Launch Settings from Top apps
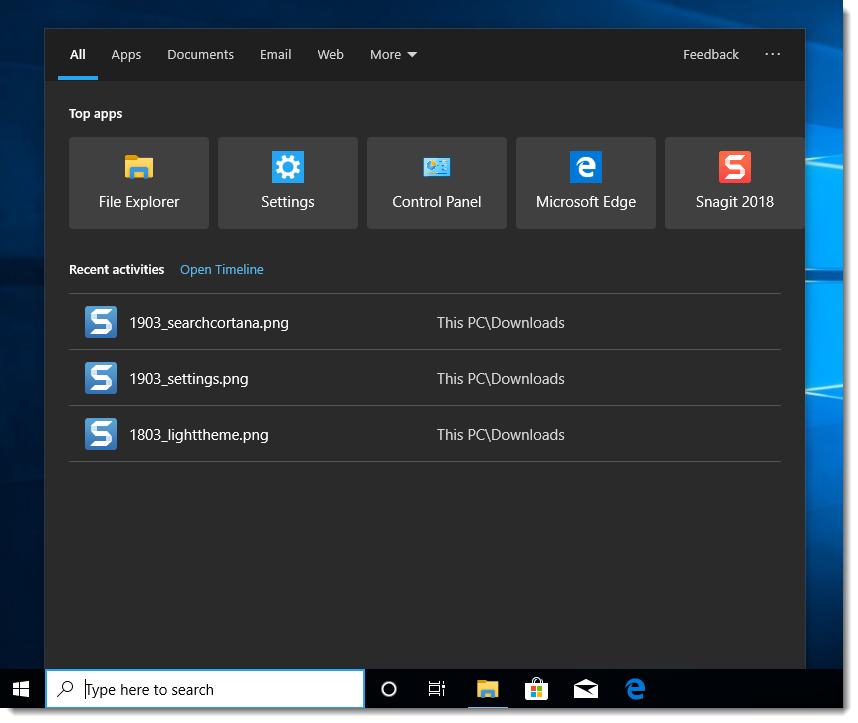The height and width of the screenshot is (723, 858). [x=288, y=183]
